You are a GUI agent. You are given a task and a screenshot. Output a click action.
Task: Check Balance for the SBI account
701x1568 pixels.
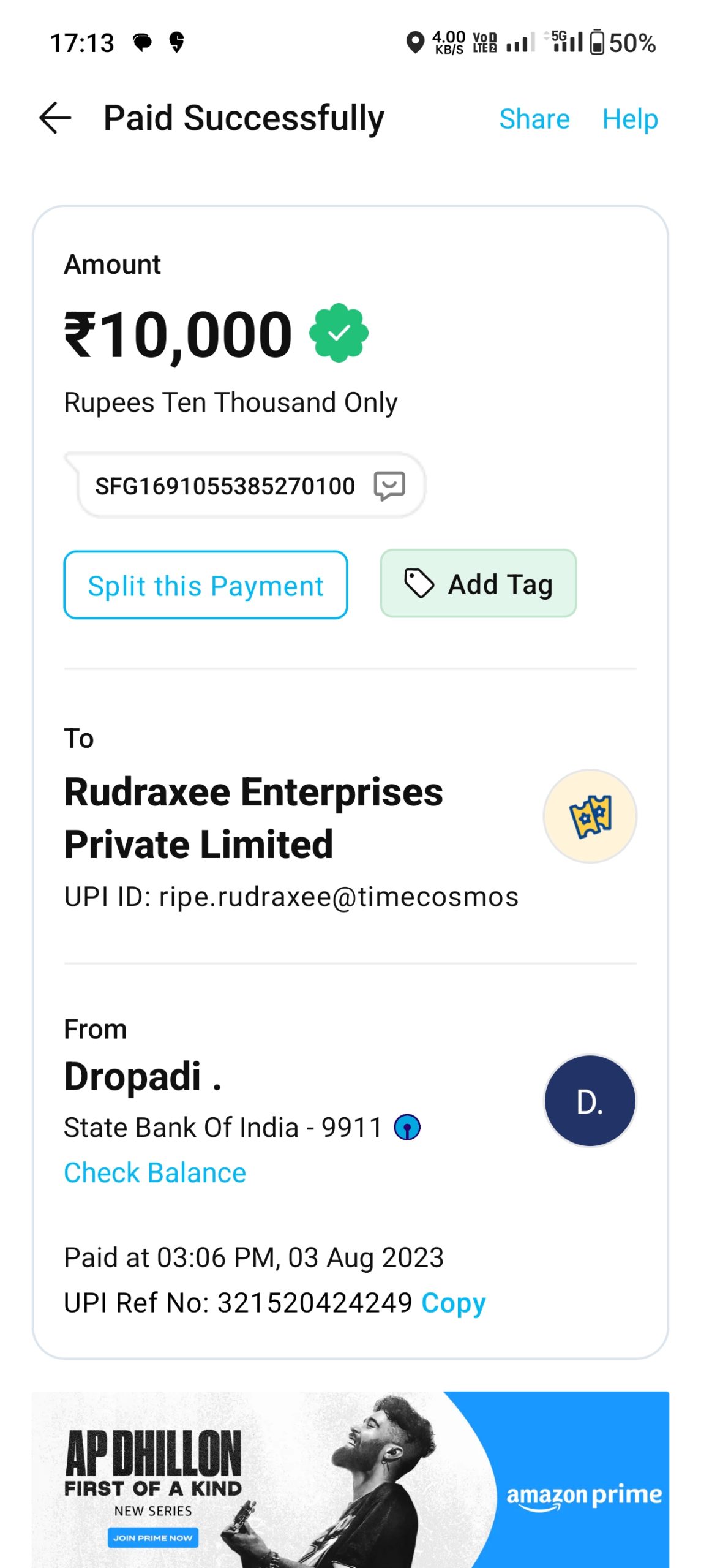click(x=155, y=1173)
